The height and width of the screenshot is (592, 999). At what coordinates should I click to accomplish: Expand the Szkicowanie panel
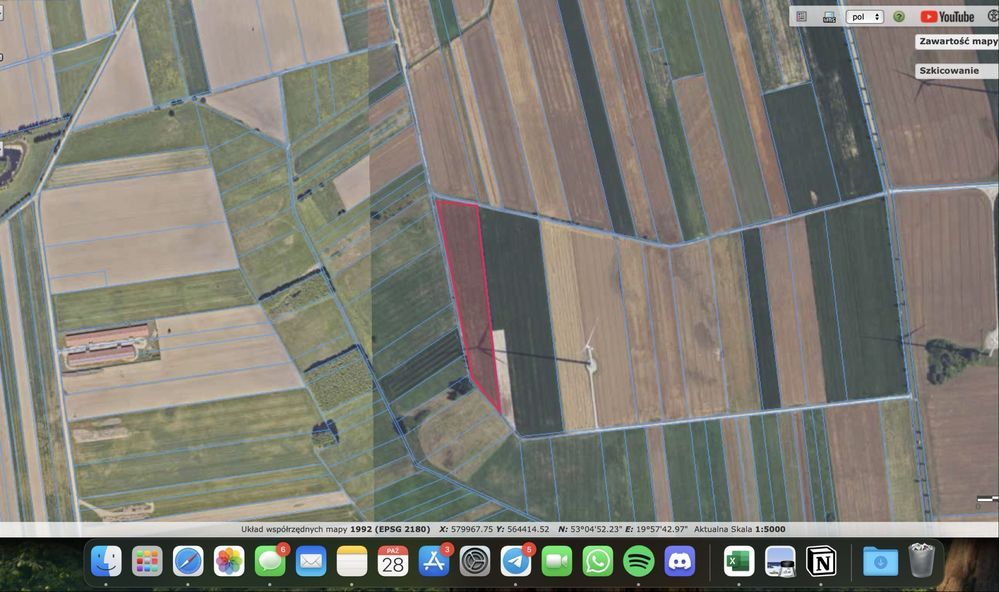coord(957,72)
